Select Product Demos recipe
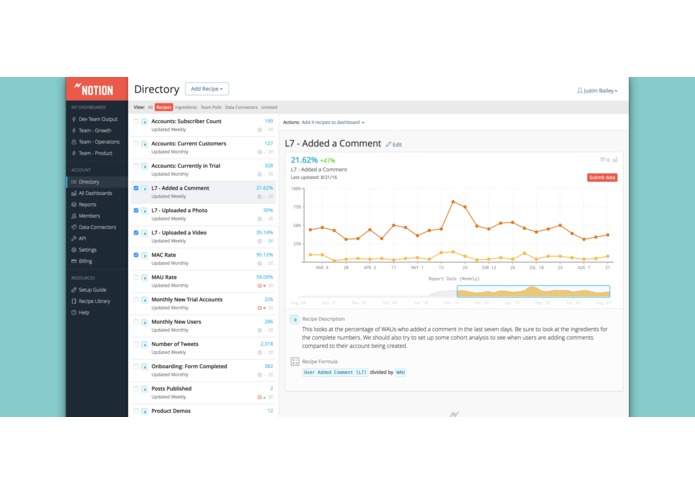The width and height of the screenshot is (695, 494). point(203,411)
